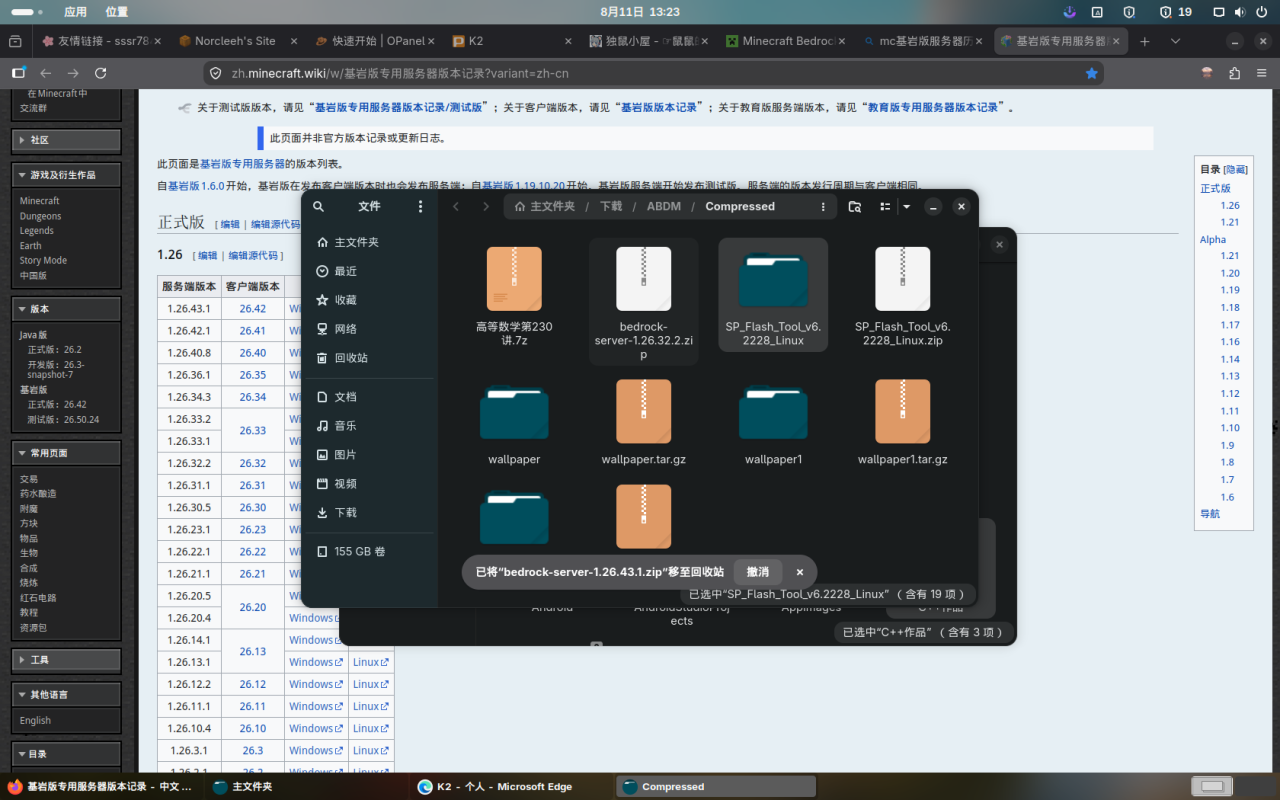Viewport: 1280px width, 800px height.
Task: Collapse 其他语言 section in wiki sidebar
Action: 66,694
